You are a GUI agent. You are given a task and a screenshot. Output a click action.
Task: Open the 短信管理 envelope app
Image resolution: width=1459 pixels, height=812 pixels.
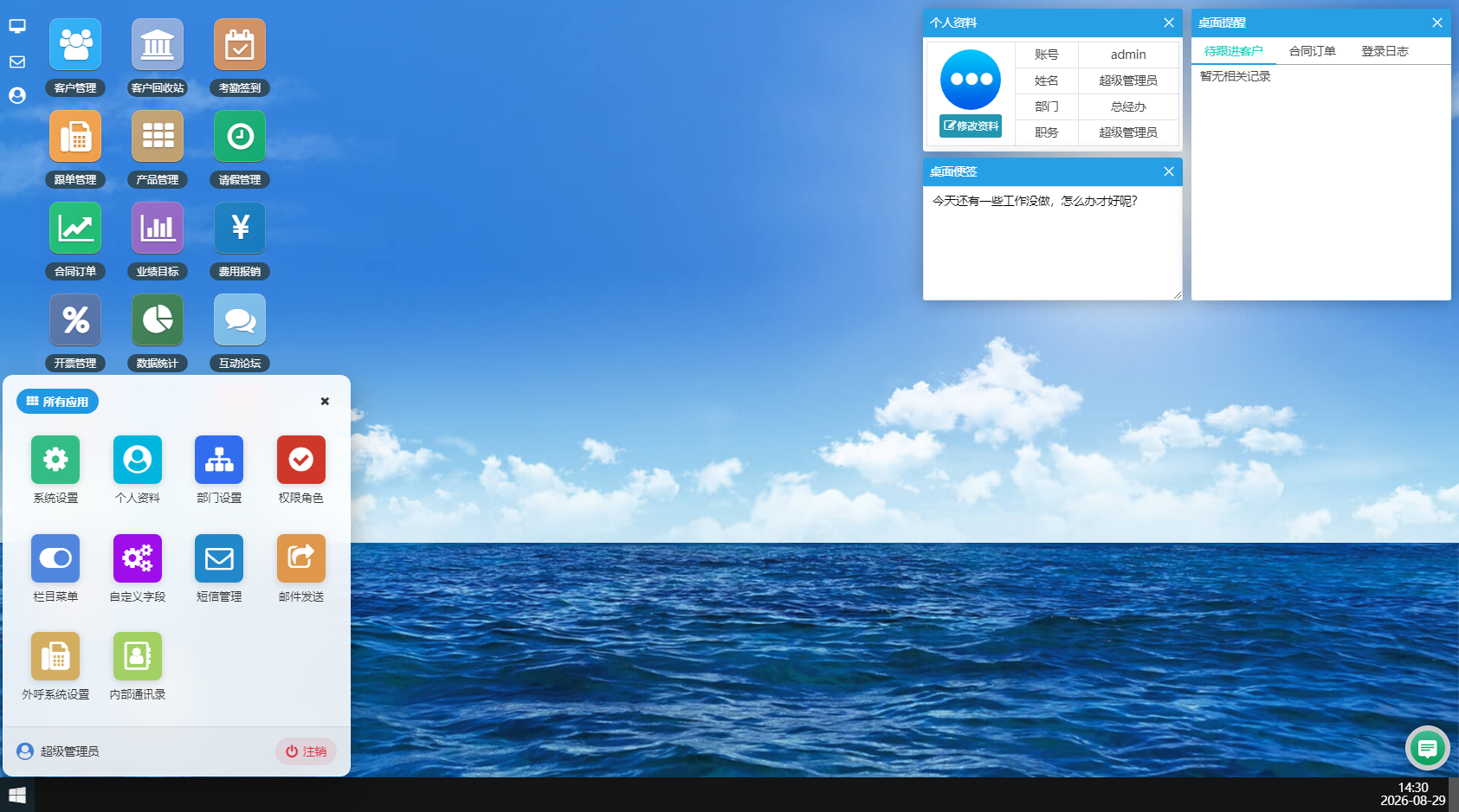tap(219, 558)
